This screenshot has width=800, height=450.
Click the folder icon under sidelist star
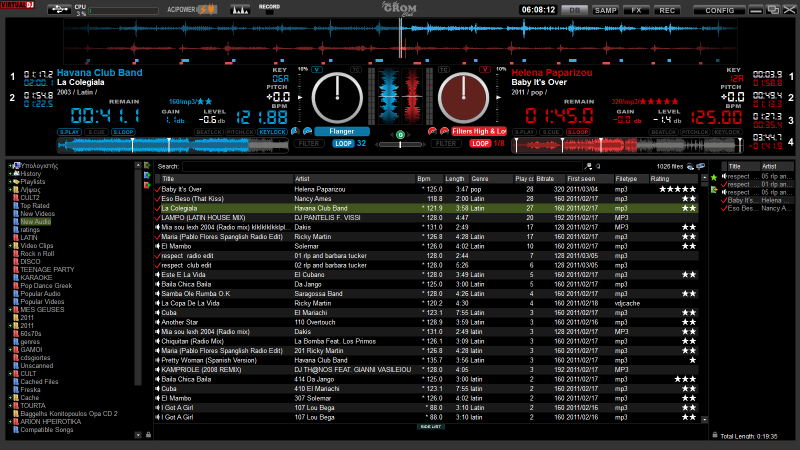[x=714, y=190]
